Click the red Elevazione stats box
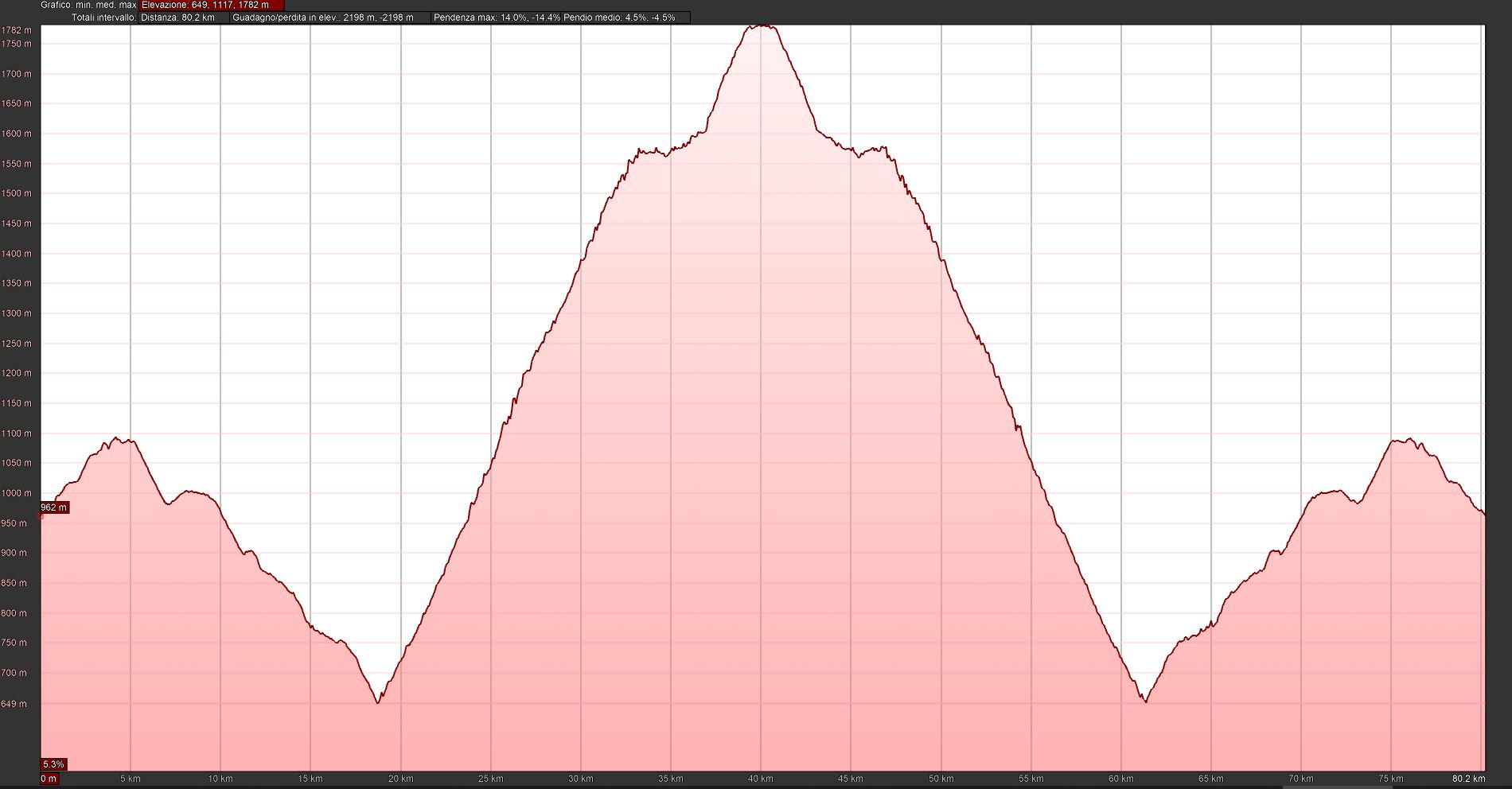 pos(212,5)
